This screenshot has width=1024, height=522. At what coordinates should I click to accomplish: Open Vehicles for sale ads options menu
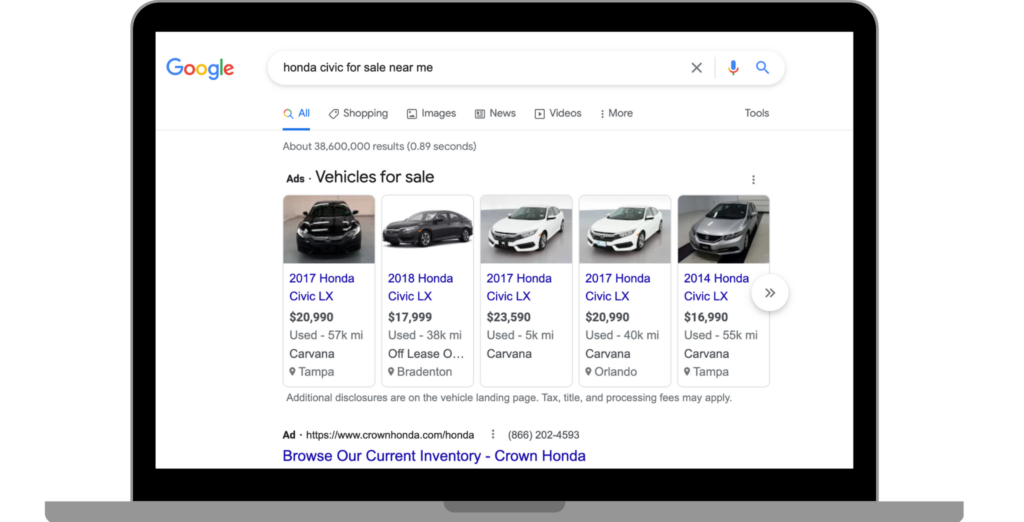tap(753, 180)
